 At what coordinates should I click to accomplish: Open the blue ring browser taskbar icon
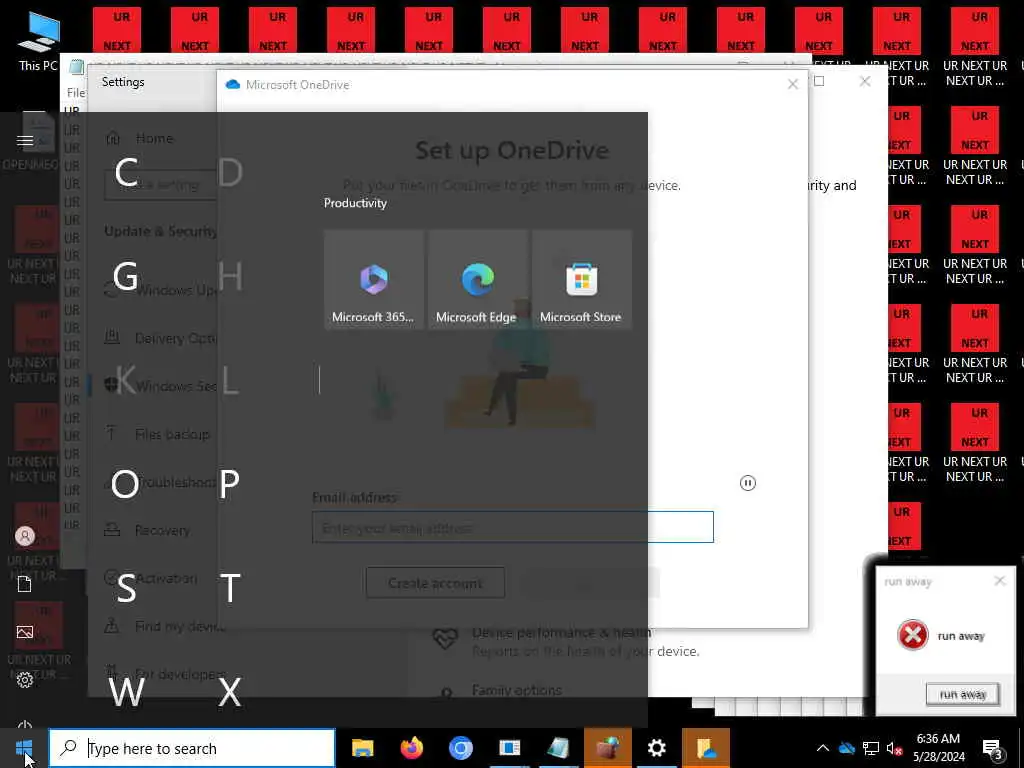[x=460, y=748]
